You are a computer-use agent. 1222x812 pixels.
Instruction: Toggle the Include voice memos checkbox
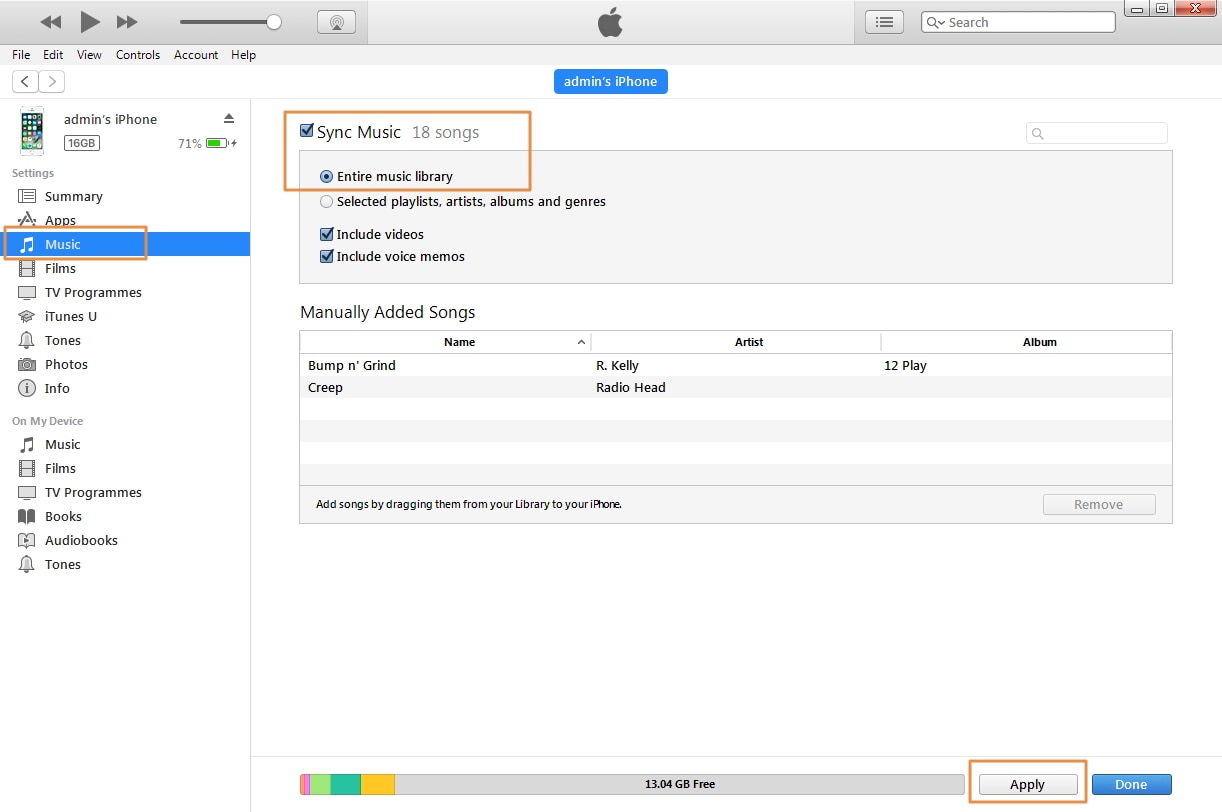tap(326, 256)
